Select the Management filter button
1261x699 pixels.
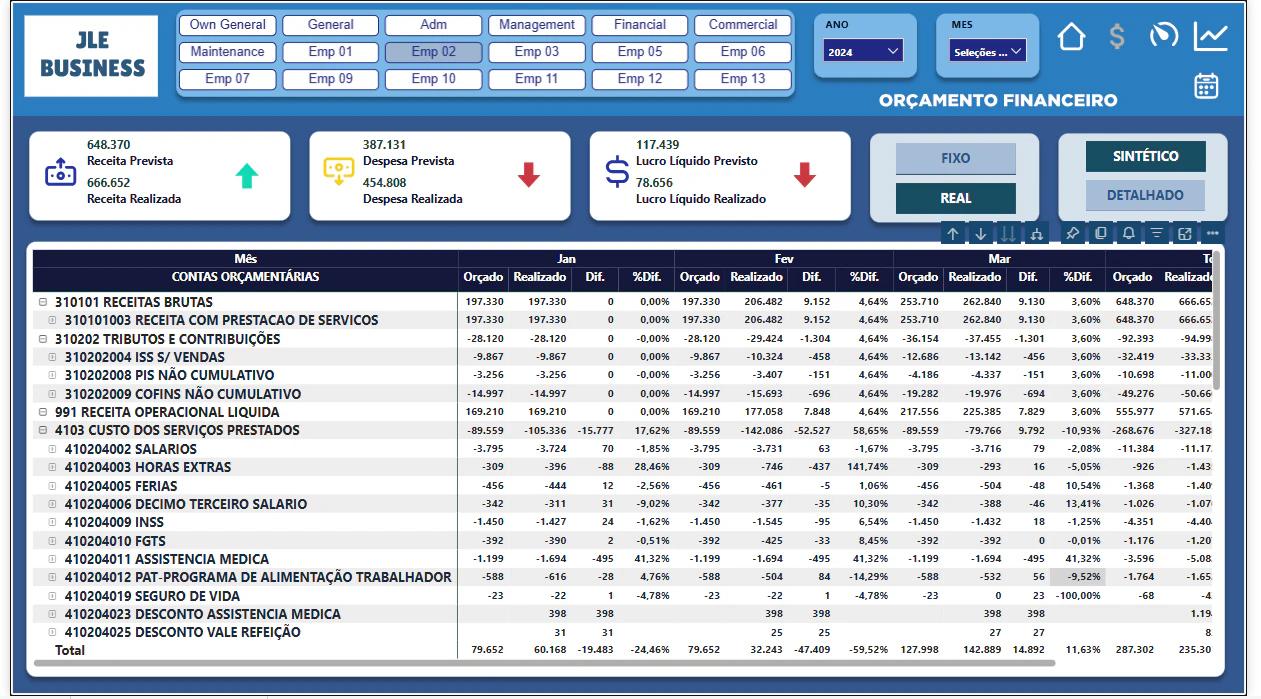click(x=537, y=25)
